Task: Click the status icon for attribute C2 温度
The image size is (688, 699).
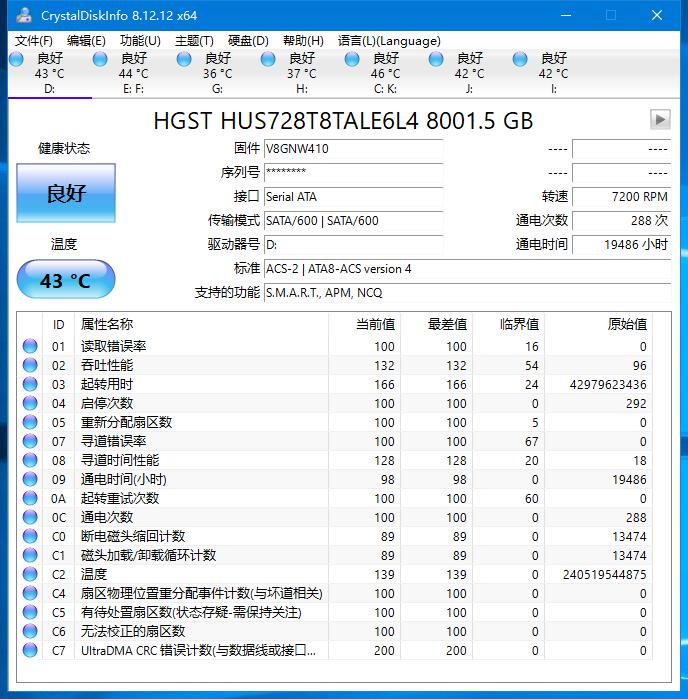Action: pos(30,574)
